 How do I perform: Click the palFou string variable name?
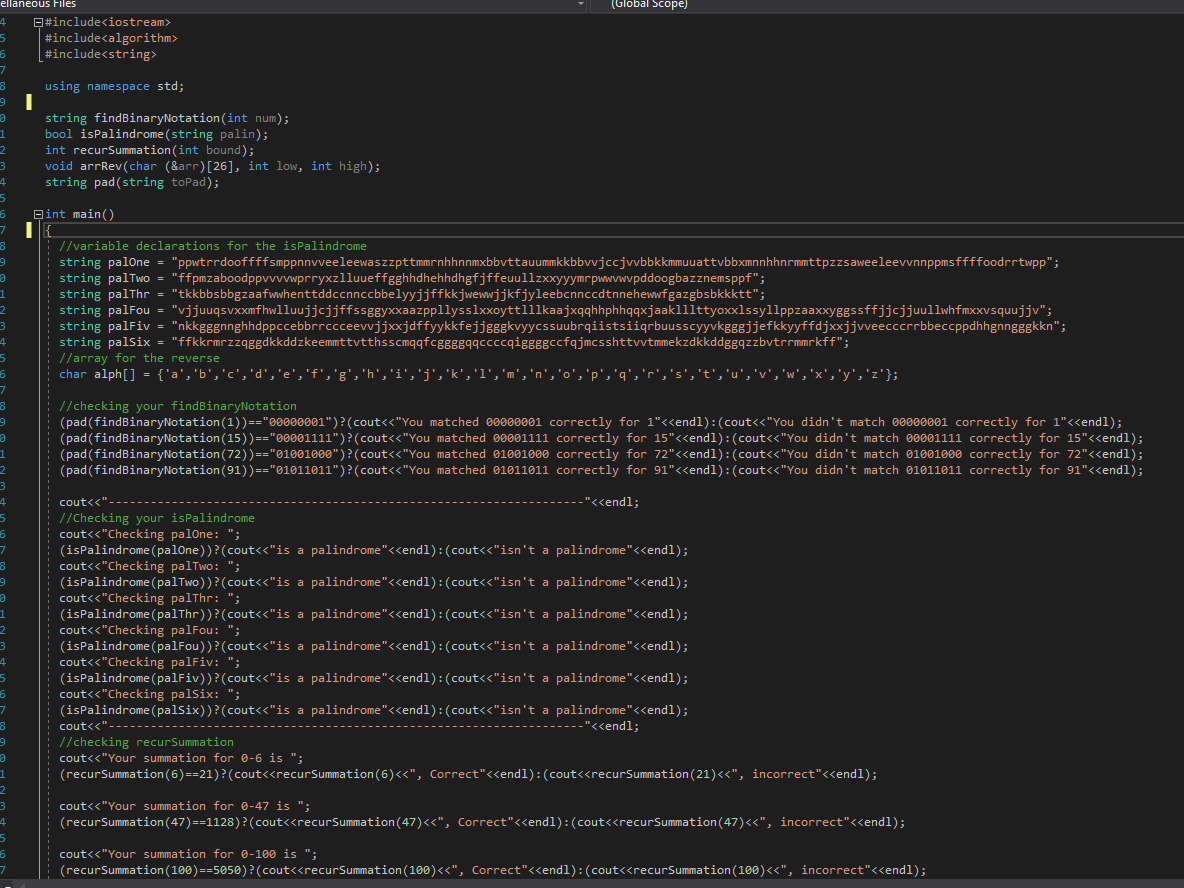[128, 310]
